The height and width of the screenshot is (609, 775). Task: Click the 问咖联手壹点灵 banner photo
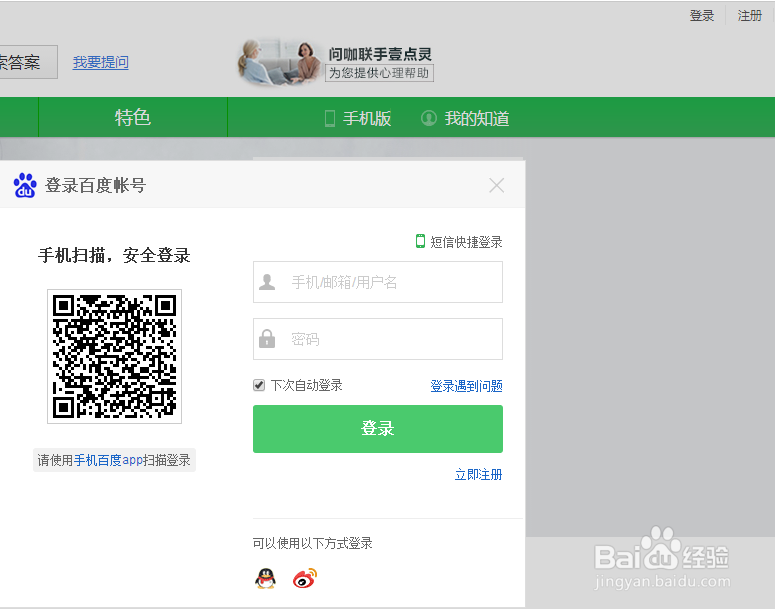pyautogui.click(x=280, y=61)
